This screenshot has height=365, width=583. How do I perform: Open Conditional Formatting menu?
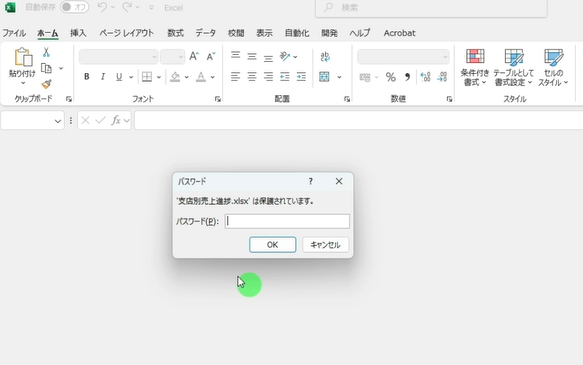point(475,67)
